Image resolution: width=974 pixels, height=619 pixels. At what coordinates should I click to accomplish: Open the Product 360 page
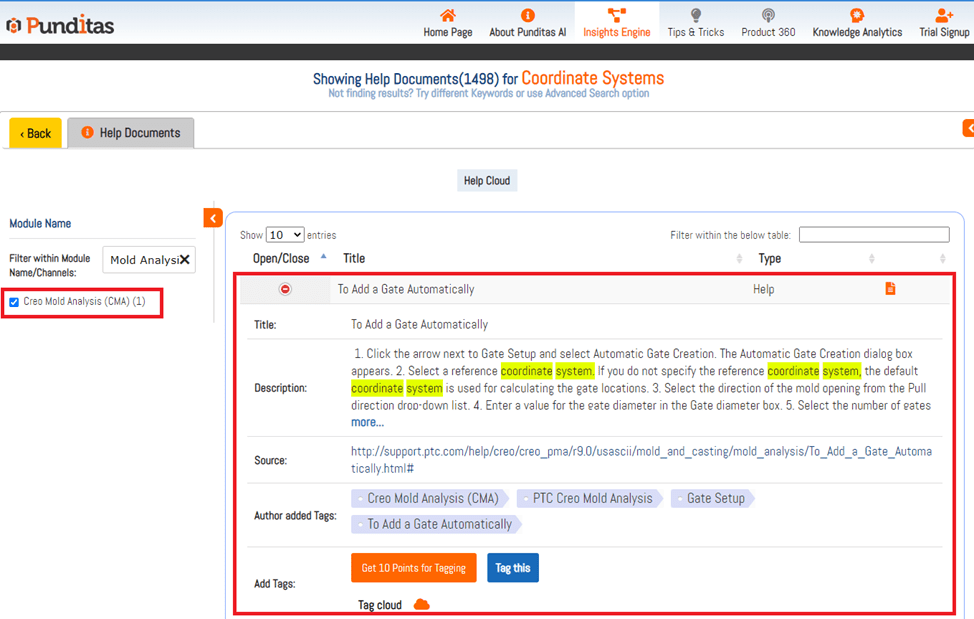768,22
